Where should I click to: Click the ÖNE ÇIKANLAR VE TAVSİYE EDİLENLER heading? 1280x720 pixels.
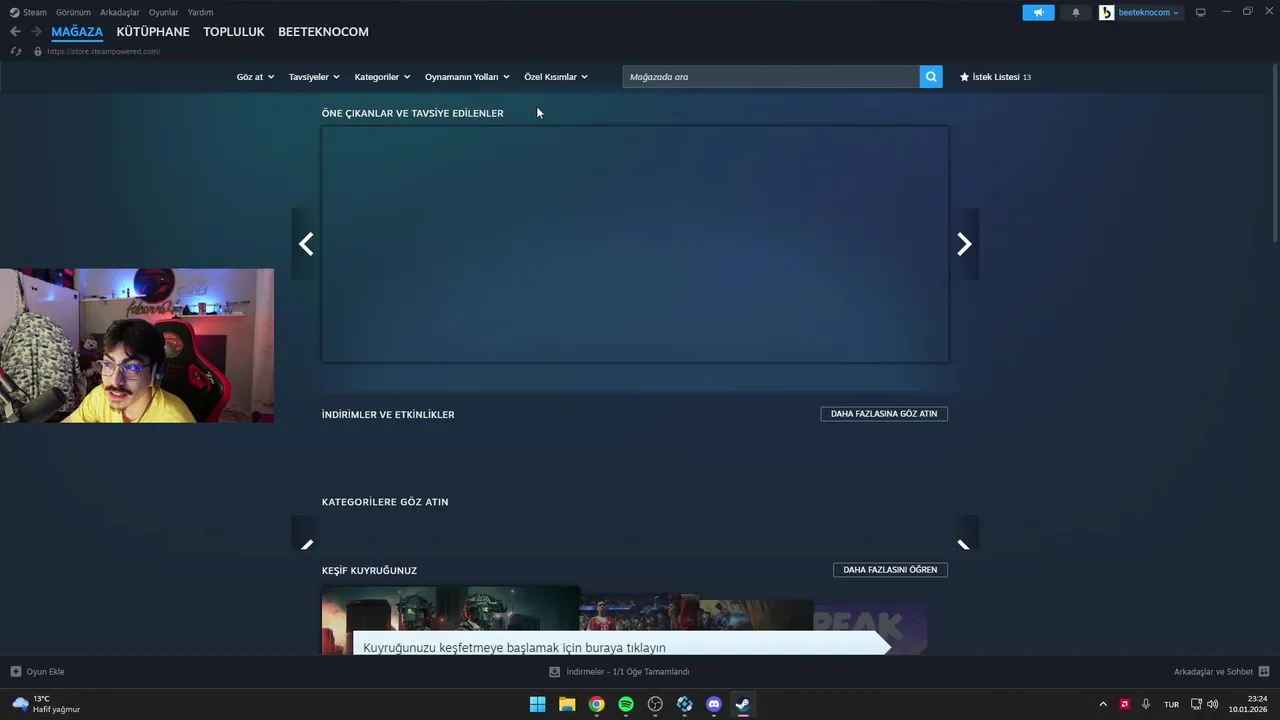tap(412, 113)
